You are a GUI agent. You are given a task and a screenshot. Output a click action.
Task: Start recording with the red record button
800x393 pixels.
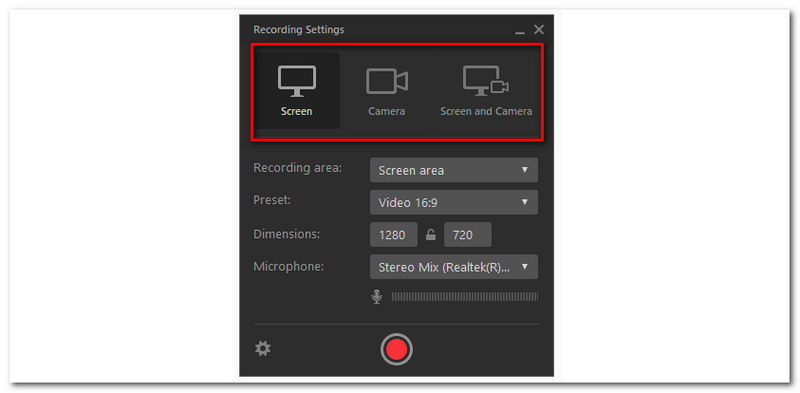tap(396, 349)
